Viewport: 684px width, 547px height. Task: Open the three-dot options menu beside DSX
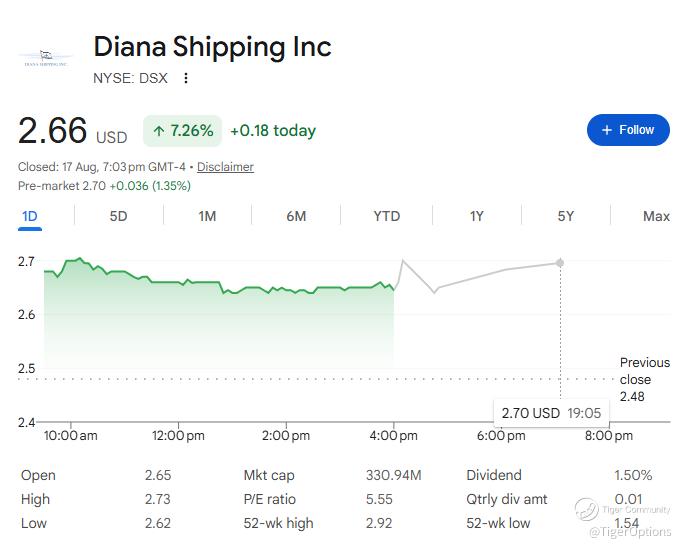click(x=186, y=78)
